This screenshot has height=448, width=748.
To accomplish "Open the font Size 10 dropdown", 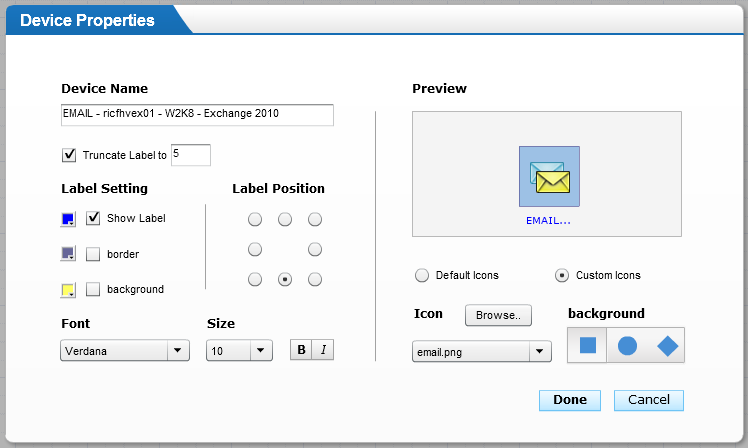I will (239, 351).
